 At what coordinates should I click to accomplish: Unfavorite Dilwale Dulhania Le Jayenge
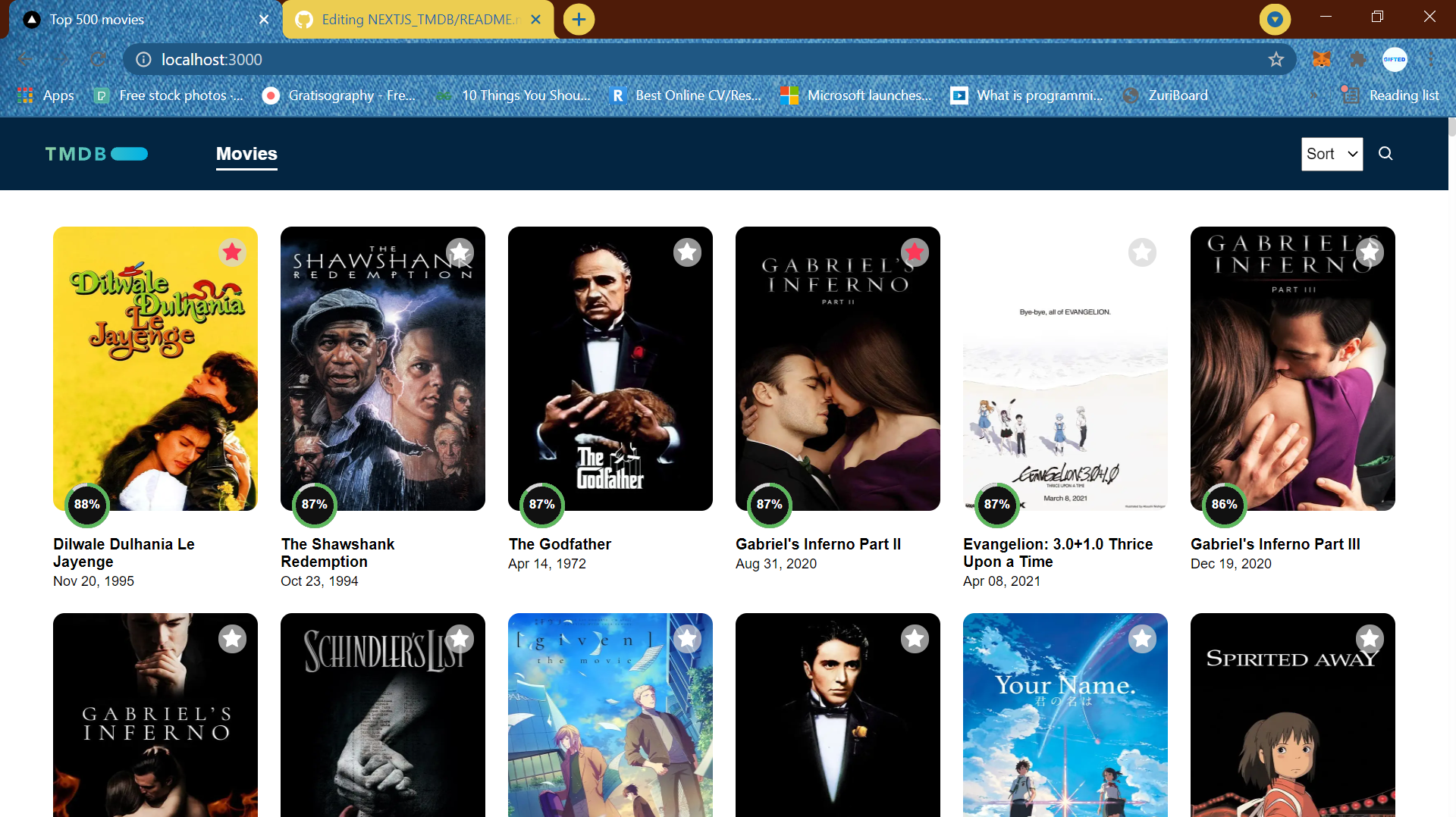(x=232, y=252)
